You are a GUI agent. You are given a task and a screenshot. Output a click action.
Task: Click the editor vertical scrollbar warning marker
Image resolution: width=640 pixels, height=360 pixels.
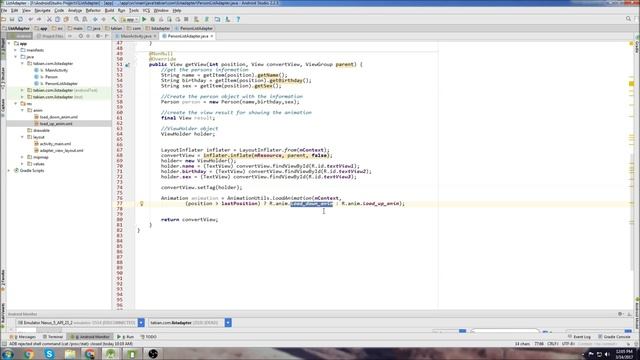point(631,84)
